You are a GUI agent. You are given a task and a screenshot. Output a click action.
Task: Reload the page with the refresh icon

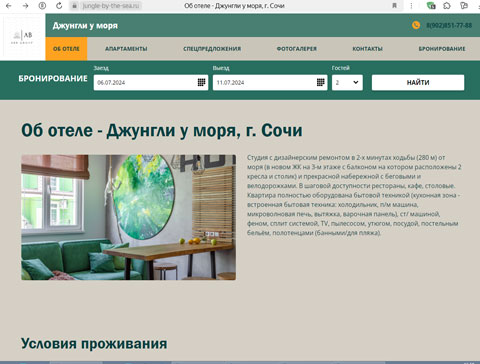pyautogui.click(x=59, y=6)
